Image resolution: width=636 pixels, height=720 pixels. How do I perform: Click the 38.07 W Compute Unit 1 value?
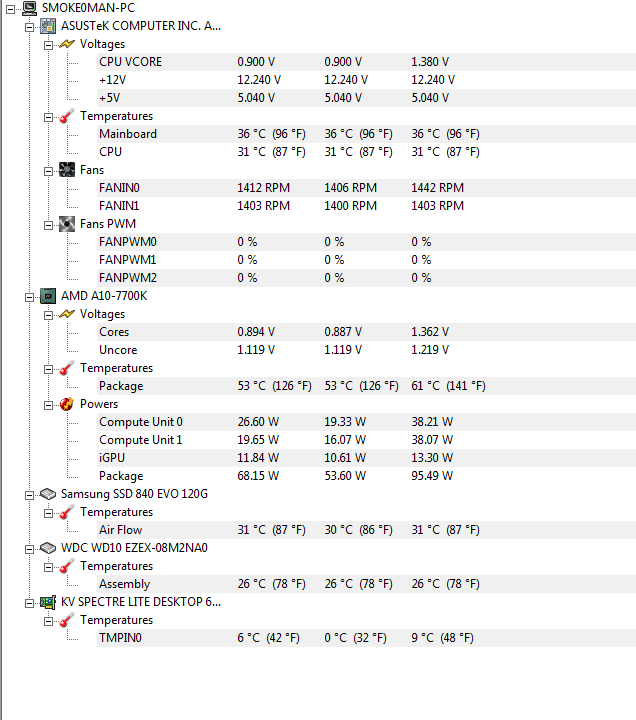pyautogui.click(x=432, y=440)
